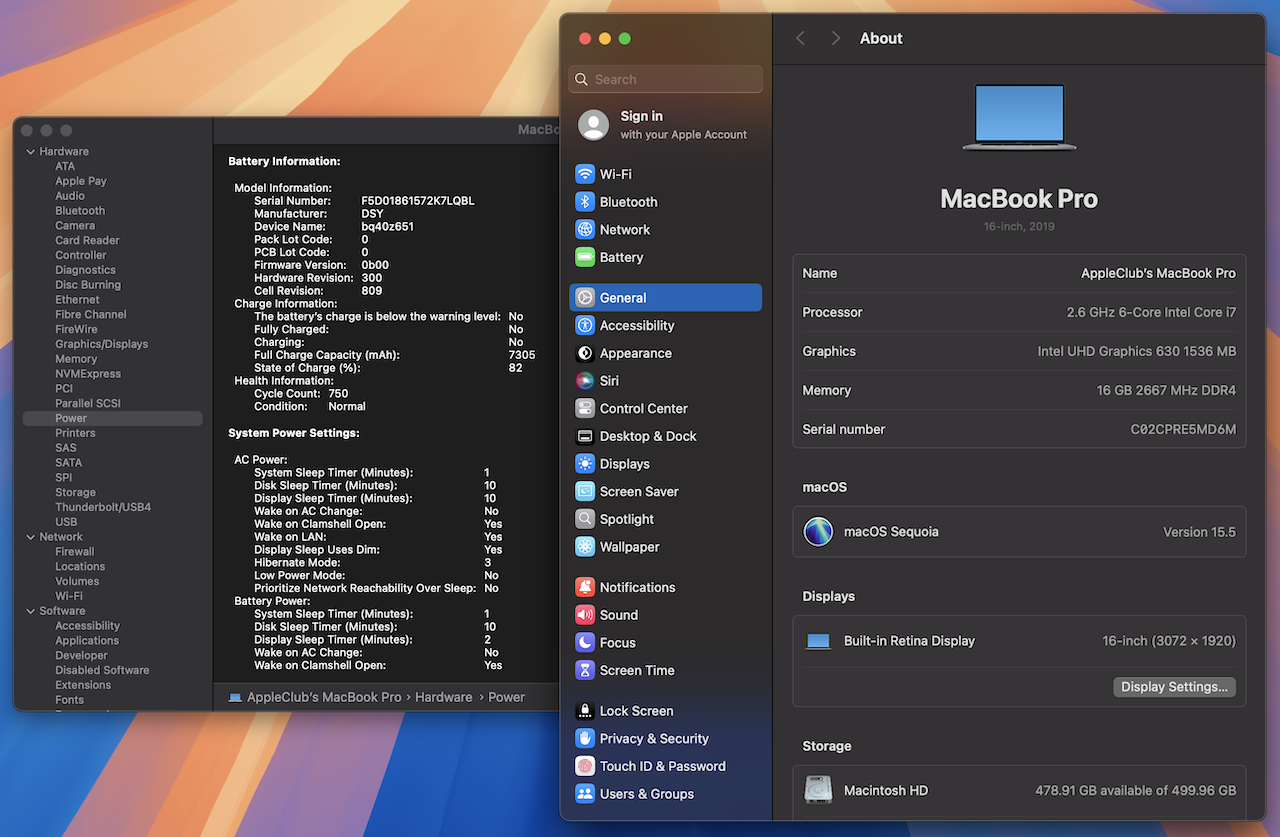The height and width of the screenshot is (837, 1280).
Task: Open Accessibility icon in System Settings sidebar
Action: coord(585,326)
